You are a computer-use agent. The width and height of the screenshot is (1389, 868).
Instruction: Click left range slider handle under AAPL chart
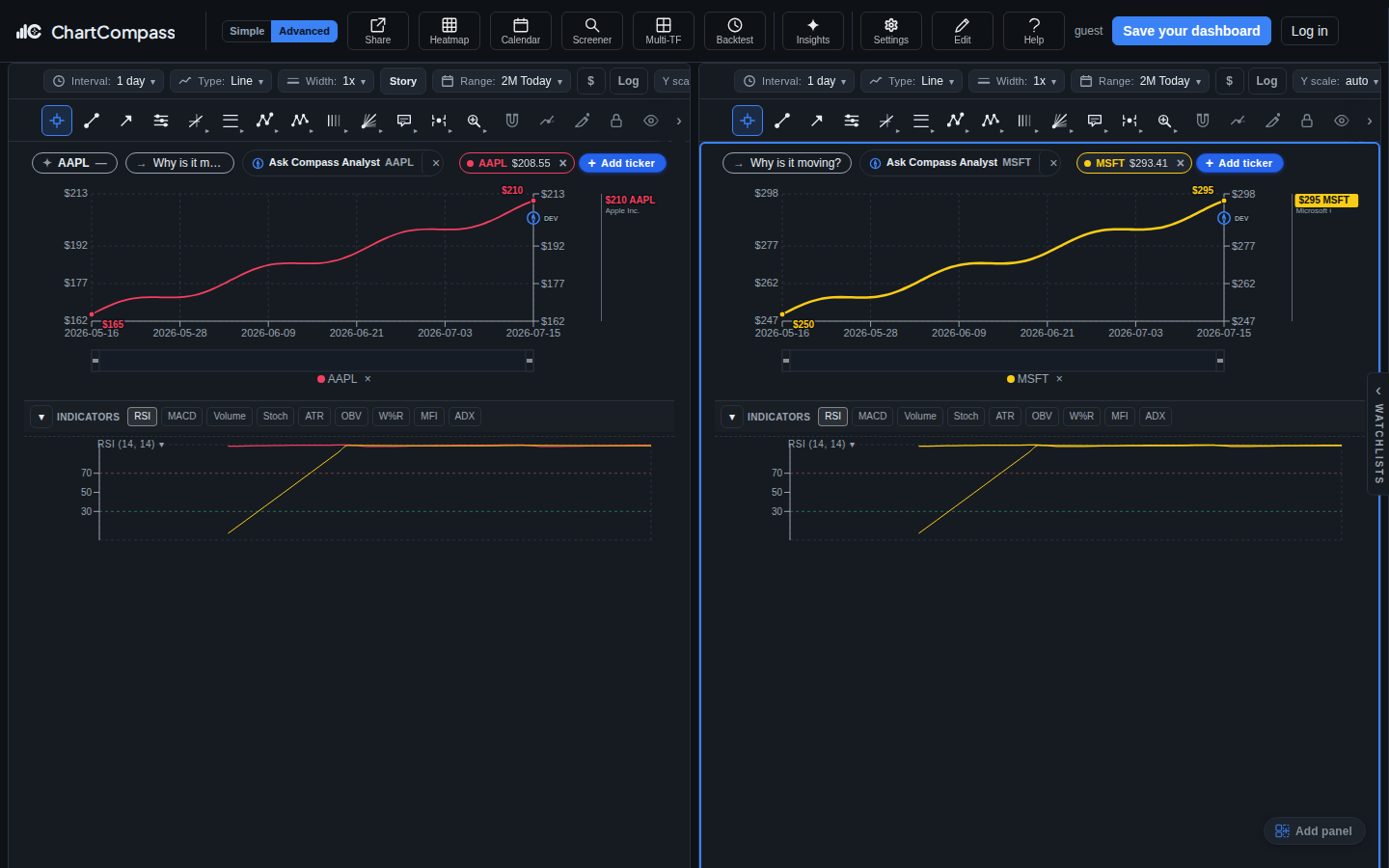coord(95,361)
